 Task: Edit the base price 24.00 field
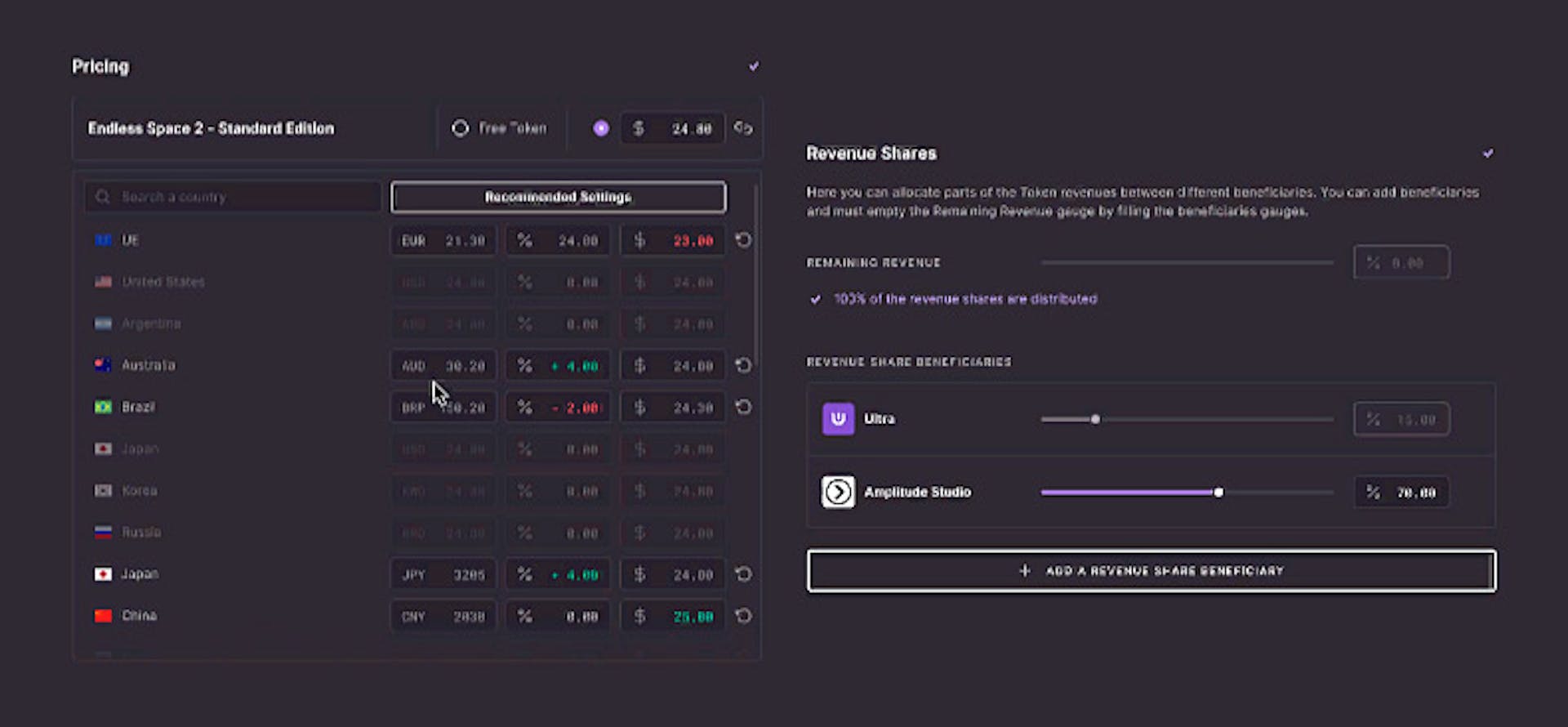pyautogui.click(x=673, y=128)
